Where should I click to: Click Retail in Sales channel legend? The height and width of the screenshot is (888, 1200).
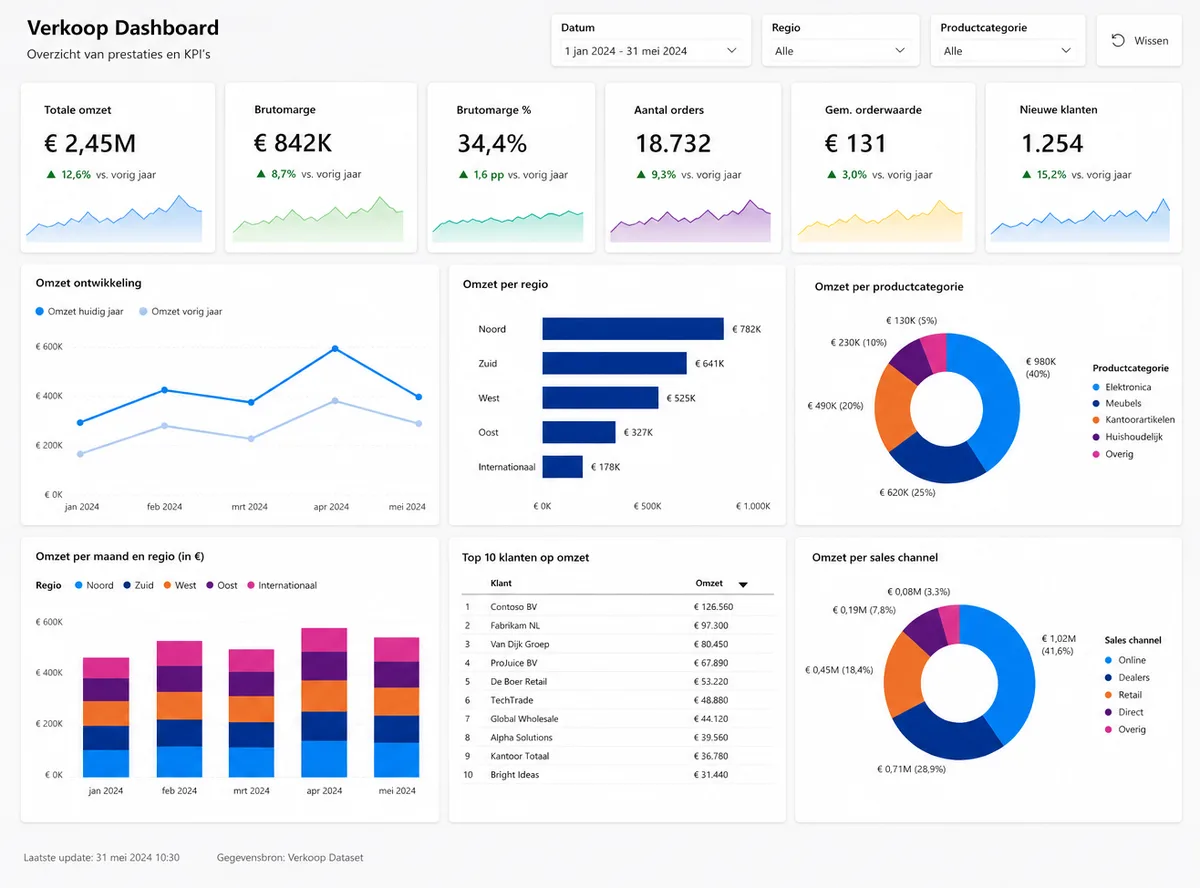point(1123,695)
